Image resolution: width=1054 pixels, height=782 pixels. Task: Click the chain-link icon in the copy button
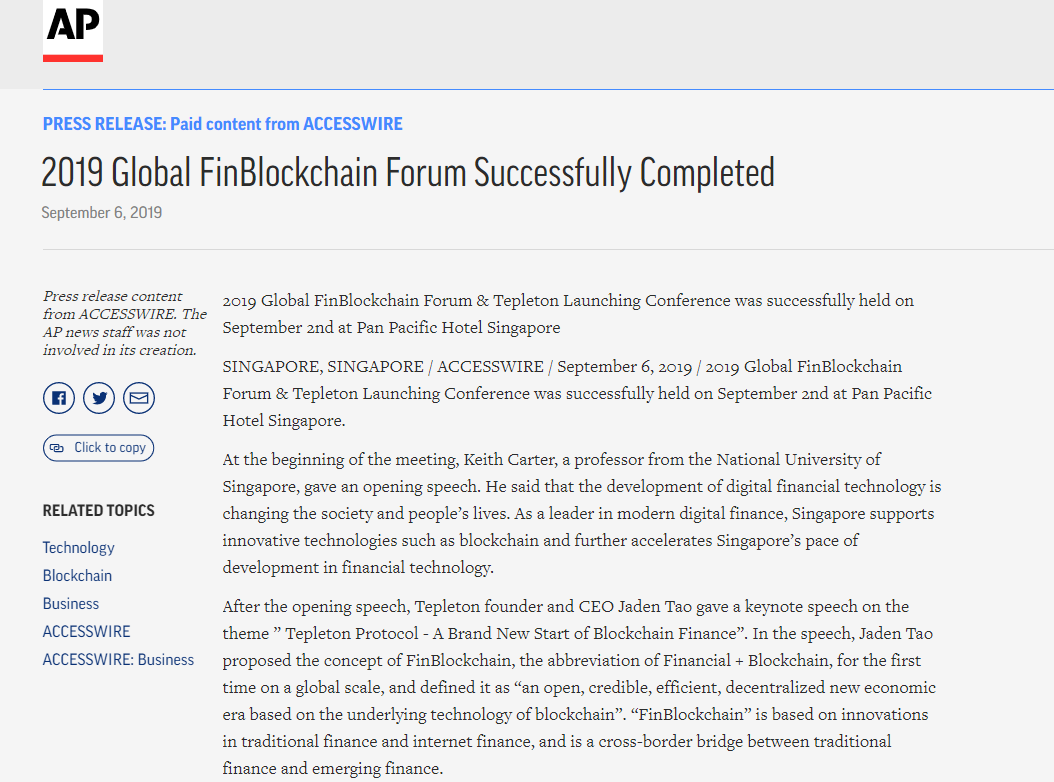(57, 448)
